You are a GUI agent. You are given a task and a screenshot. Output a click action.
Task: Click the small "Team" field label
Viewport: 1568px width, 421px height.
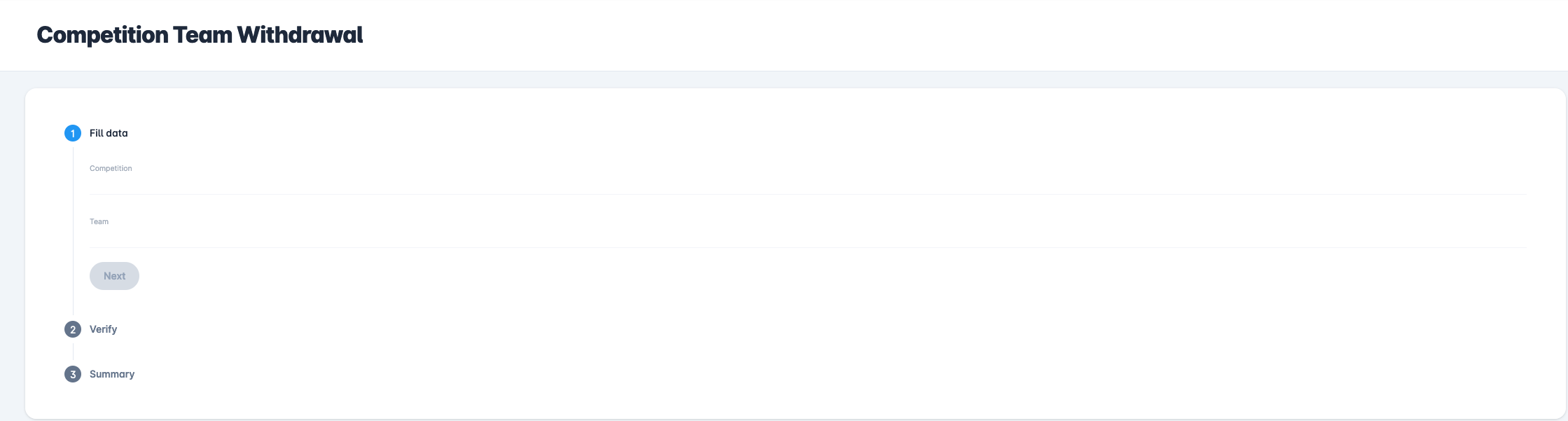(x=99, y=221)
